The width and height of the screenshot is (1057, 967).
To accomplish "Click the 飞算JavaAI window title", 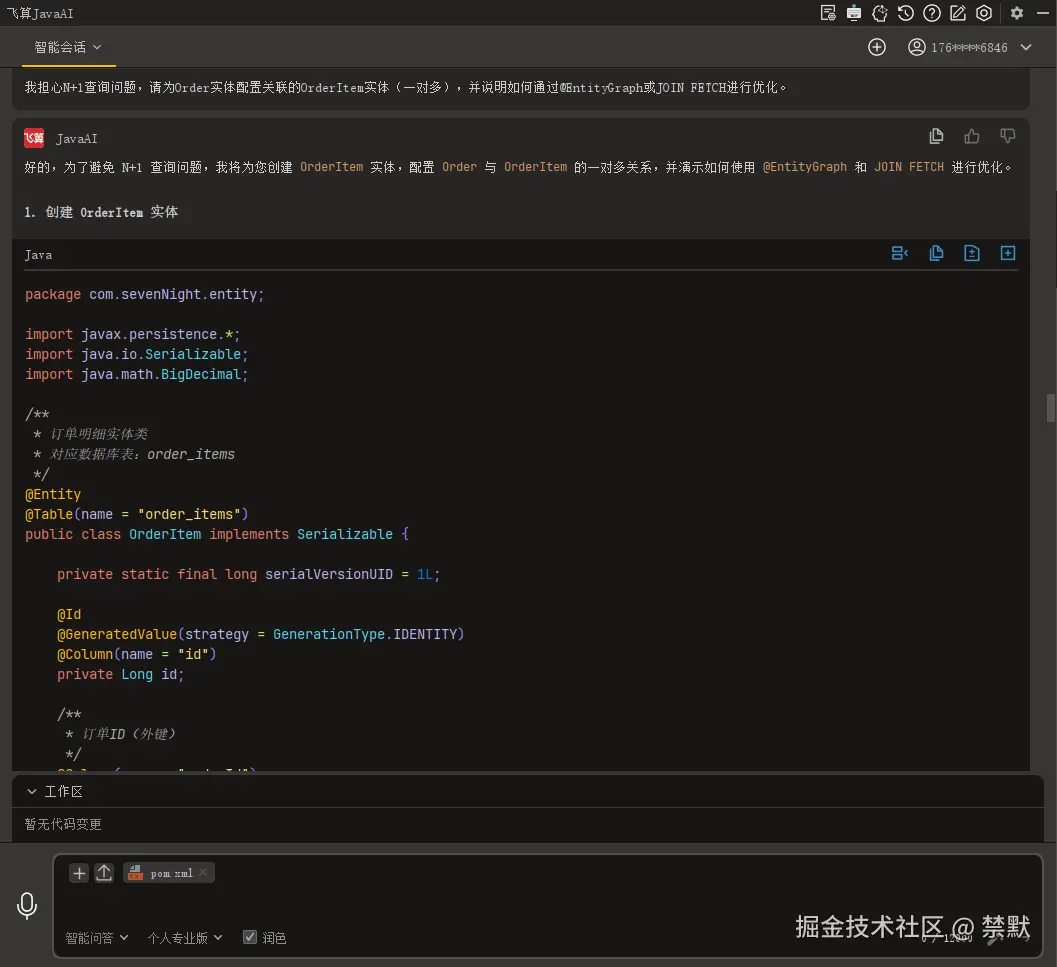I will (40, 13).
